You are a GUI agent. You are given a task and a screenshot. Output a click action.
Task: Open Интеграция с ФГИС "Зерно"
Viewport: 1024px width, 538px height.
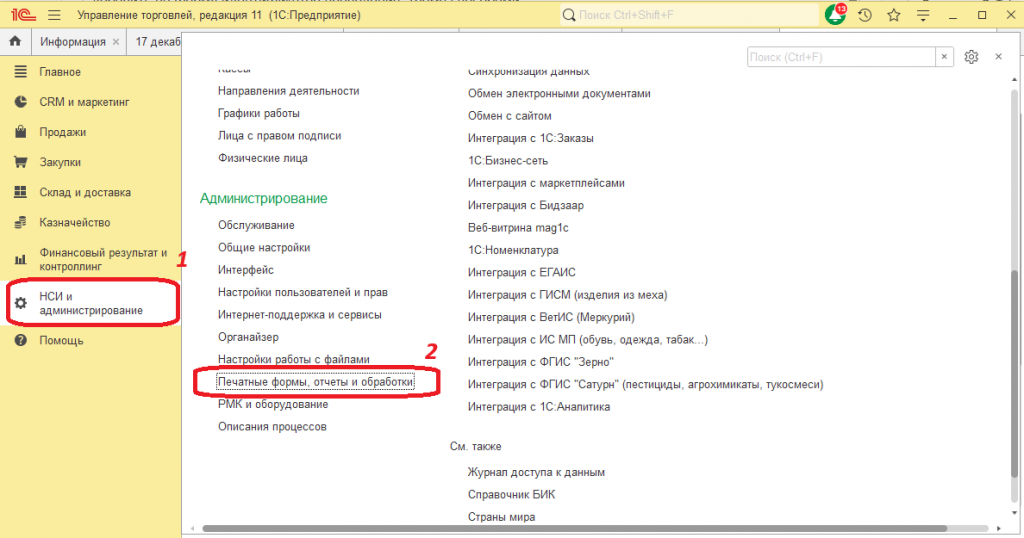click(x=541, y=362)
